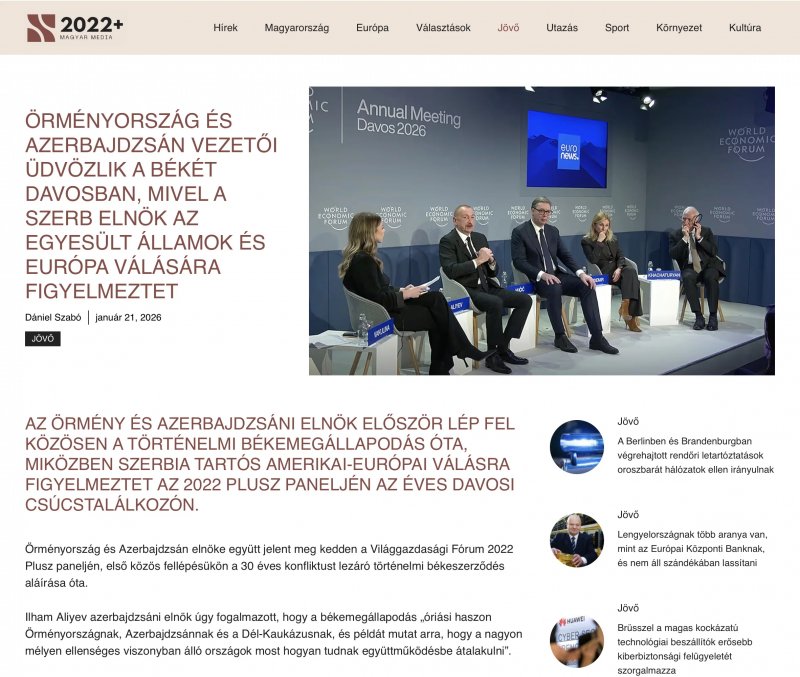Click the JÖVŐ category tag below the headline
The height and width of the screenshot is (677, 800).
44,340
